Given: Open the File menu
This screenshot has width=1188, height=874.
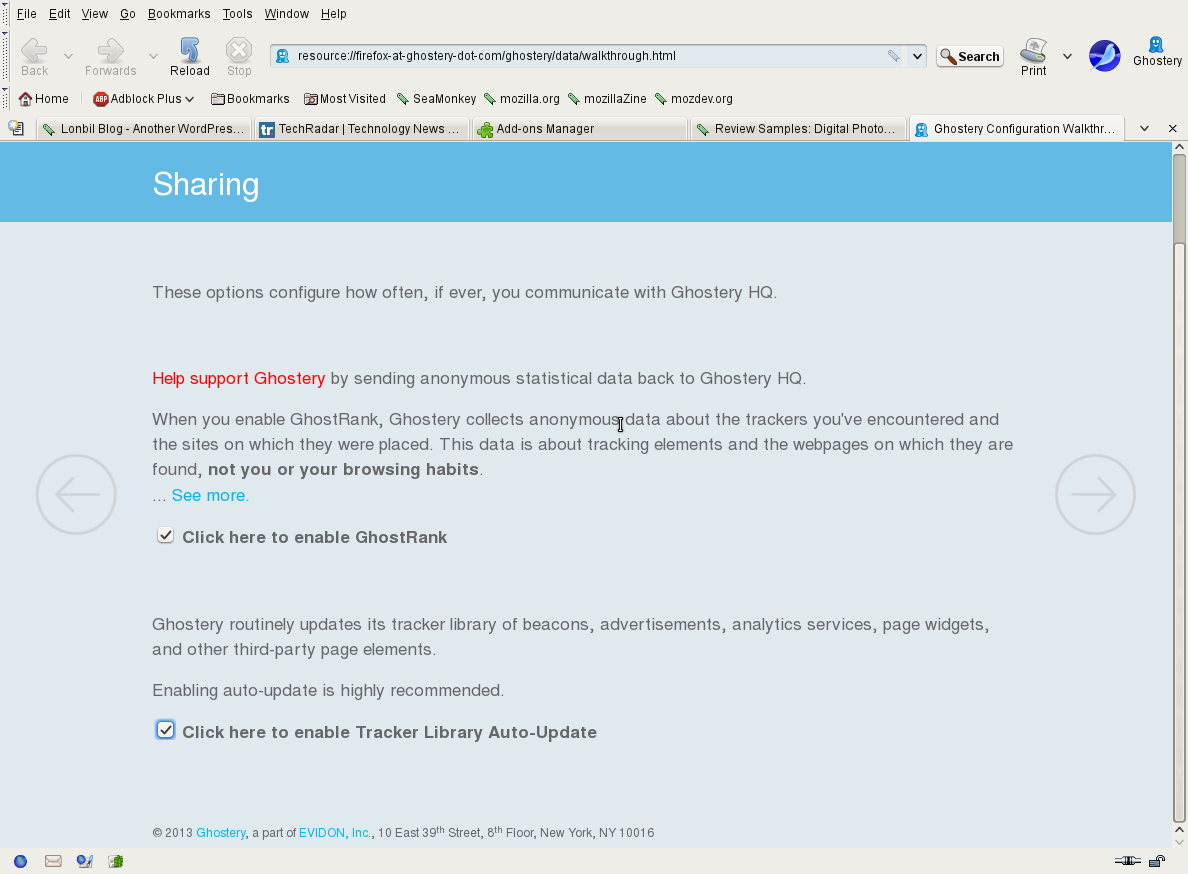Looking at the screenshot, I should 27,14.
